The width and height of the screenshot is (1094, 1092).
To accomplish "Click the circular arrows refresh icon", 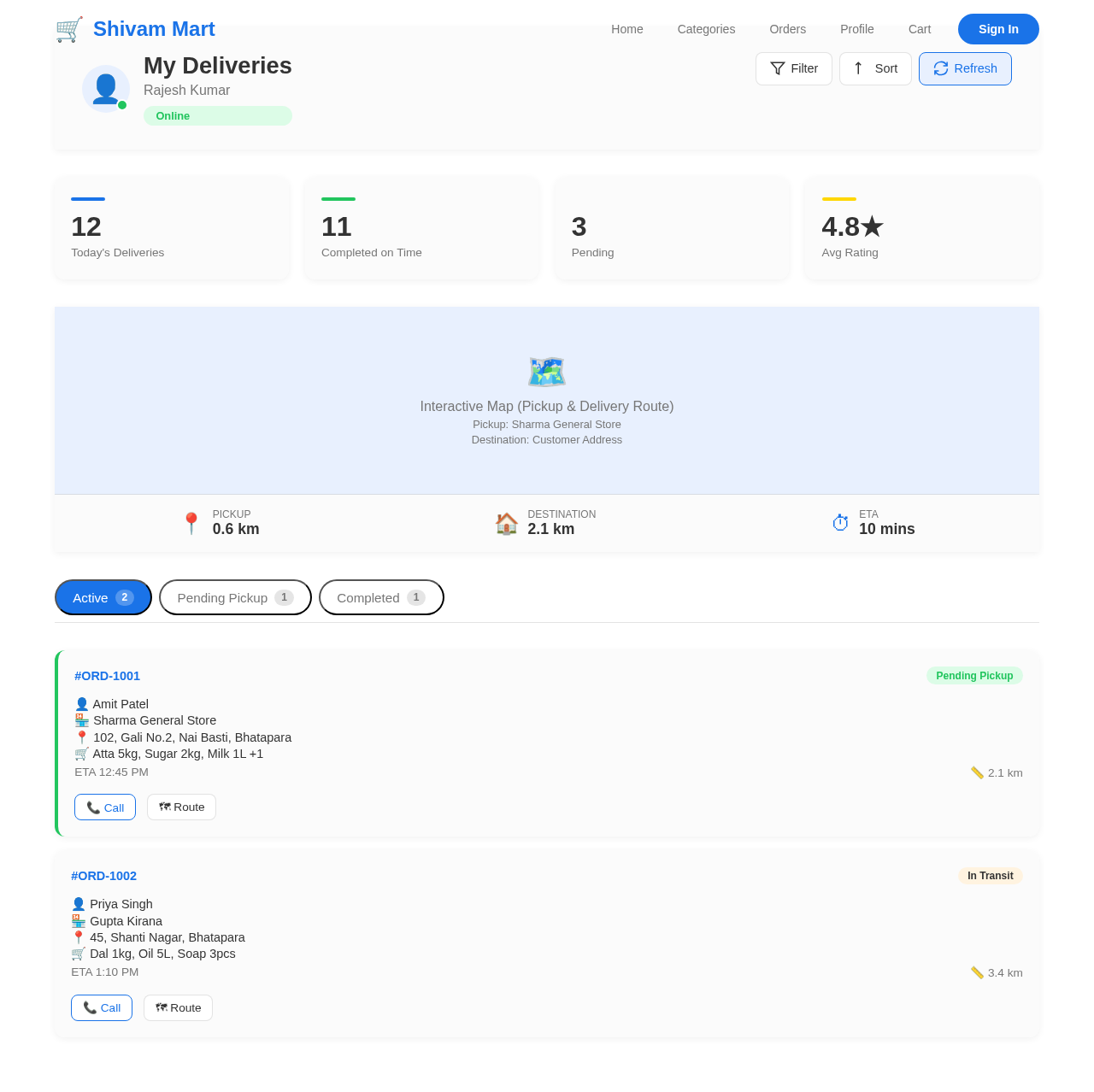I will (x=941, y=68).
